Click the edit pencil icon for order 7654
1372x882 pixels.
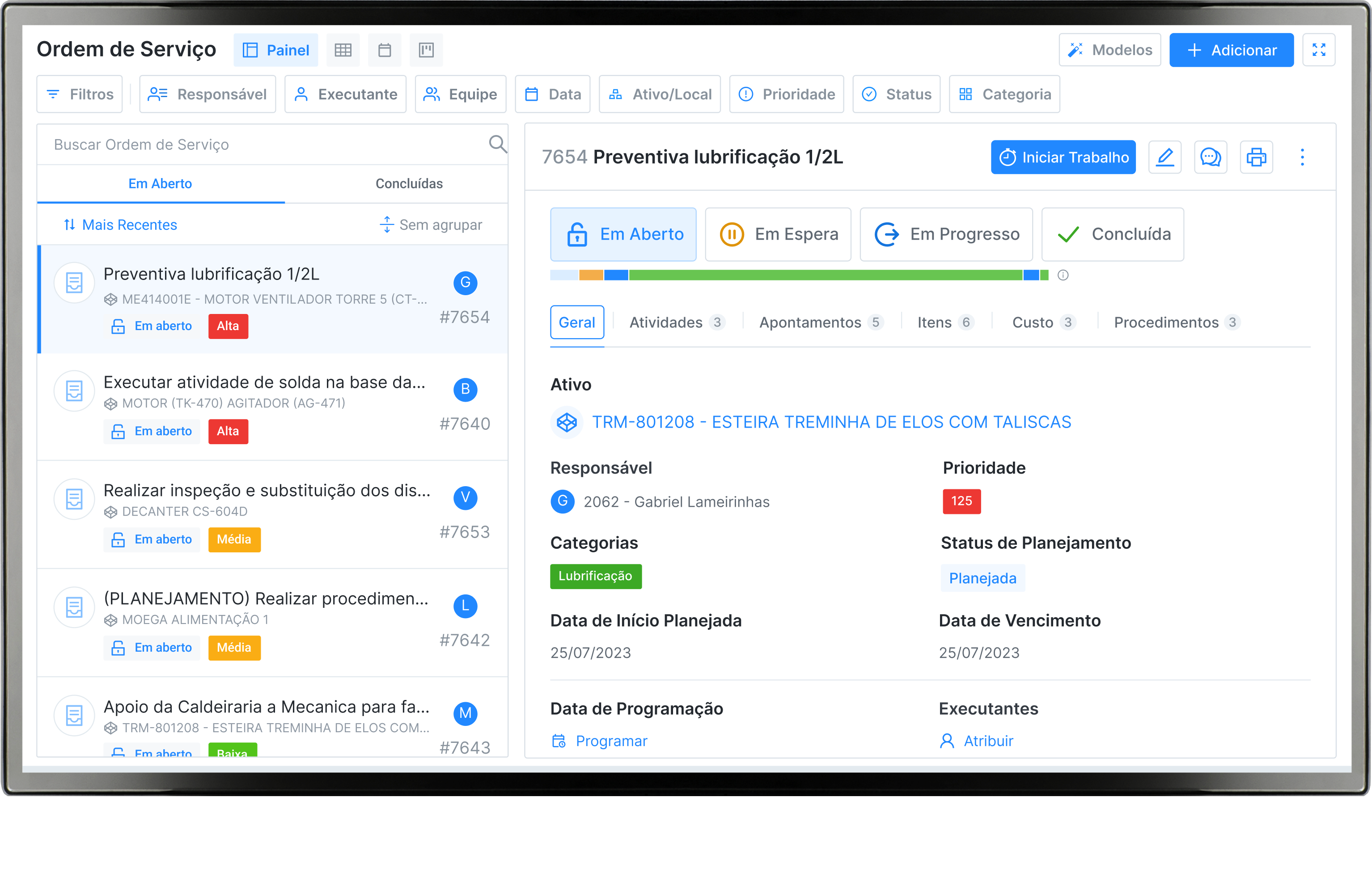click(1165, 157)
